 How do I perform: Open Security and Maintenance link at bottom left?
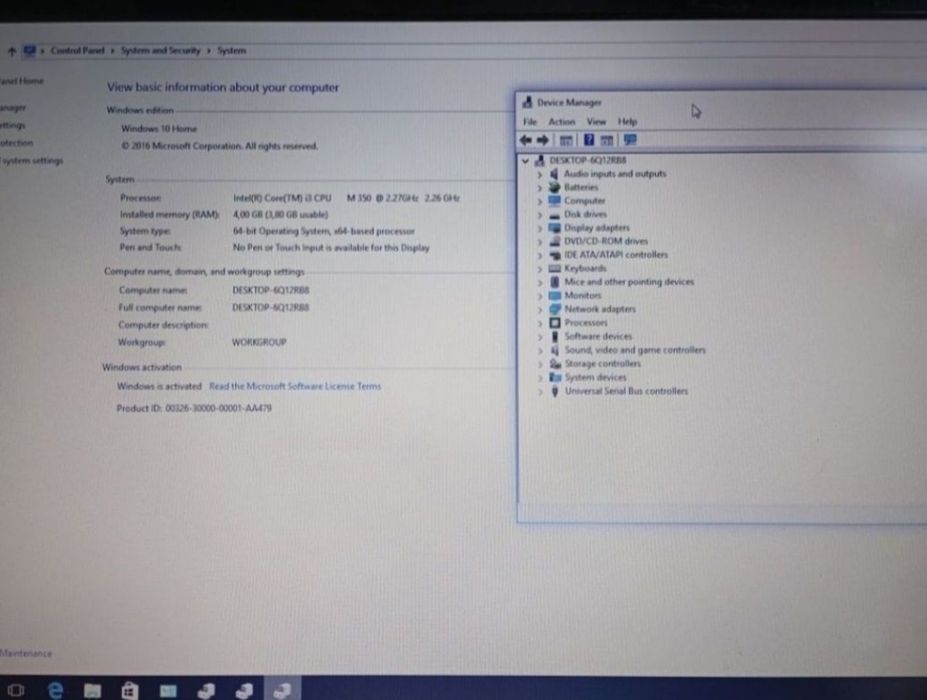tap(26, 653)
